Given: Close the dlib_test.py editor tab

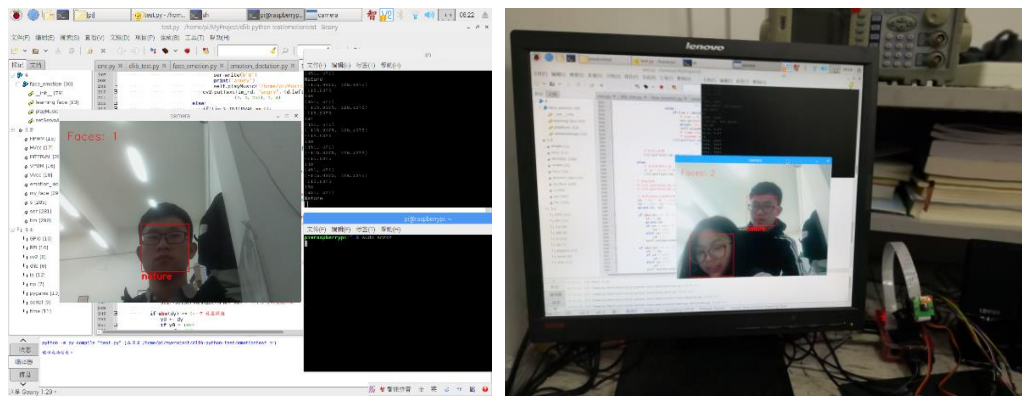Looking at the screenshot, I should 164,67.
